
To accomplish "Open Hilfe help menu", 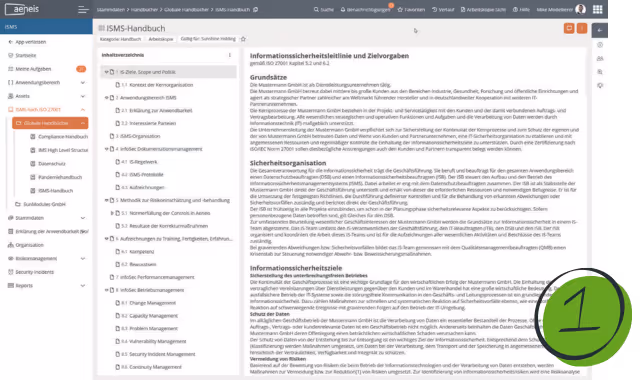I will pos(521,9).
